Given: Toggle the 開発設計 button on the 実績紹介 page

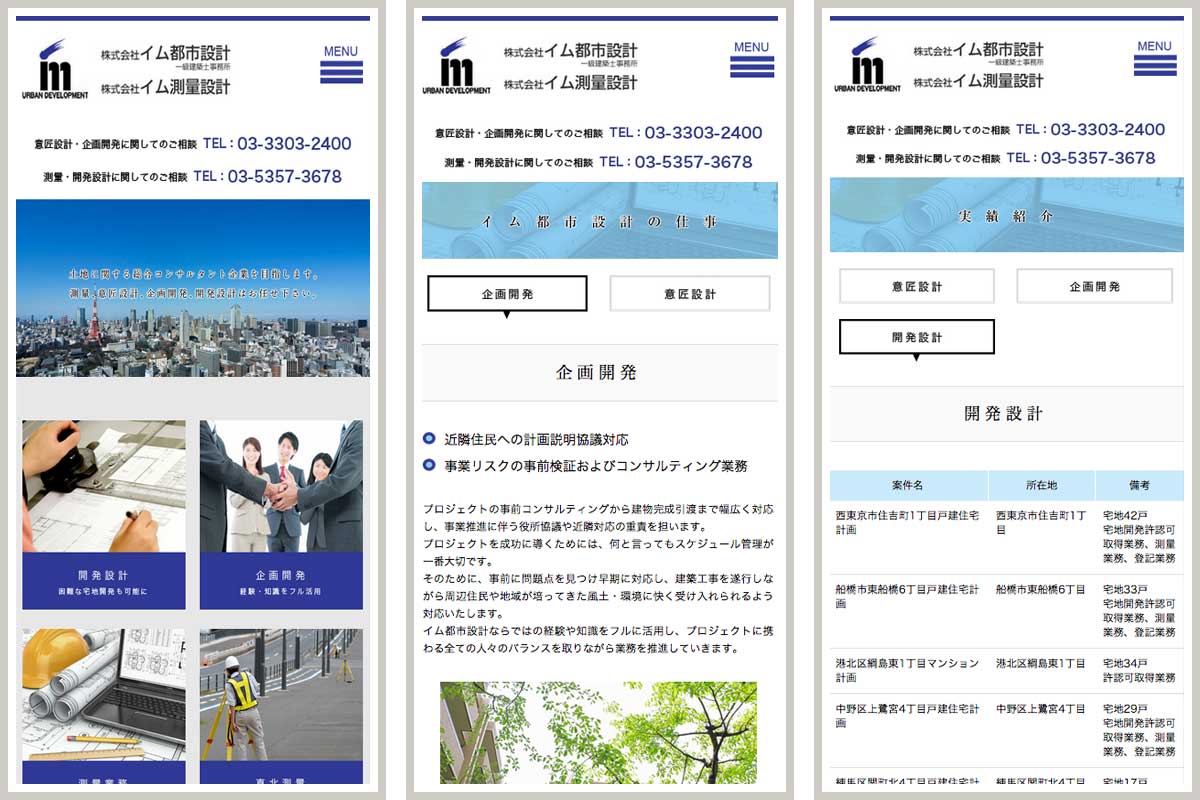Looking at the screenshot, I should (x=915, y=337).
